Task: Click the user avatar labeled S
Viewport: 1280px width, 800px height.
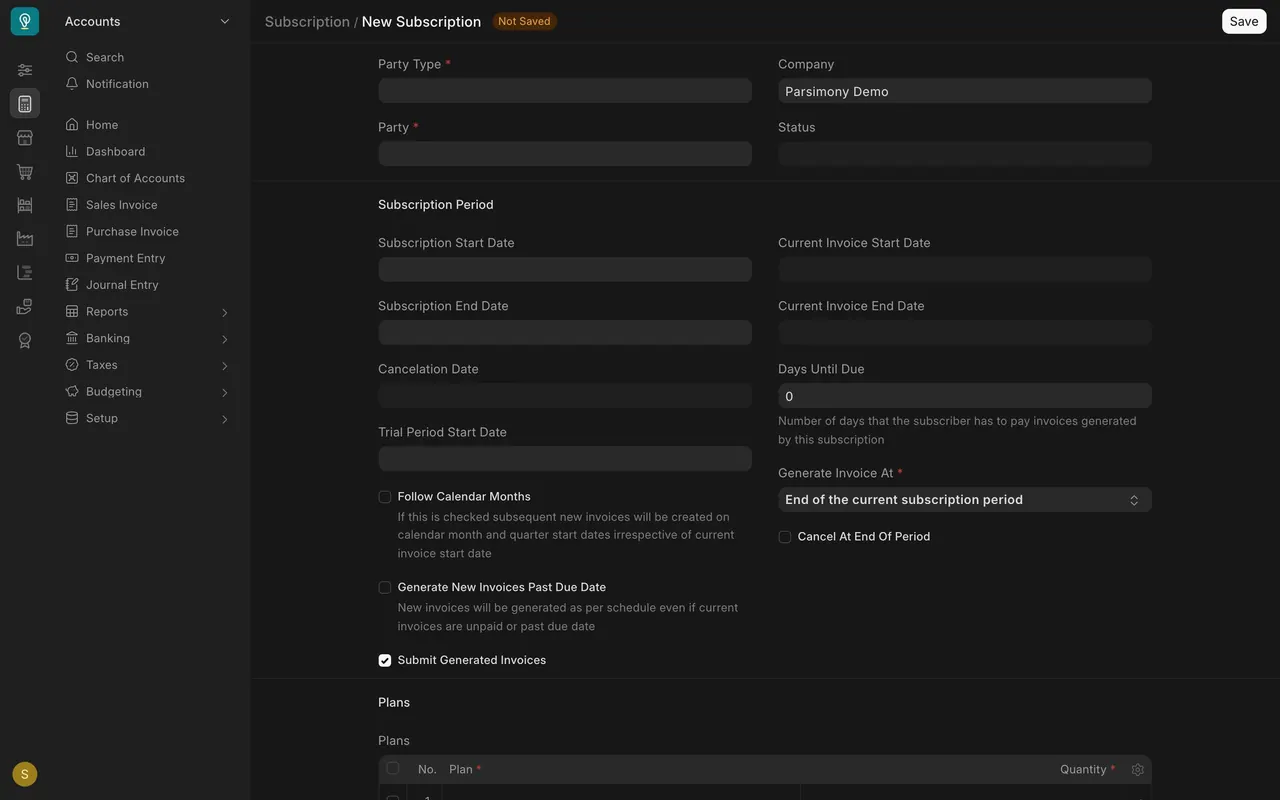Action: [x=25, y=774]
